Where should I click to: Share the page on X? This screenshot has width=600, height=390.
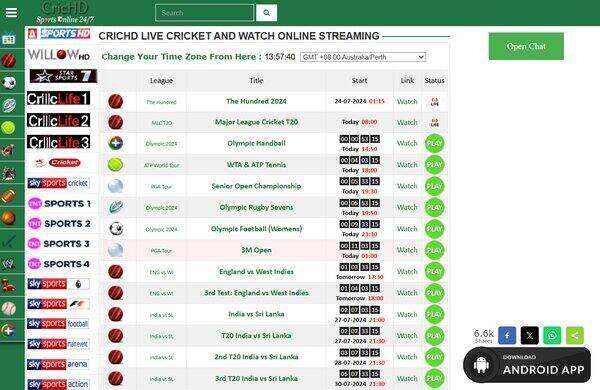pyautogui.click(x=530, y=336)
